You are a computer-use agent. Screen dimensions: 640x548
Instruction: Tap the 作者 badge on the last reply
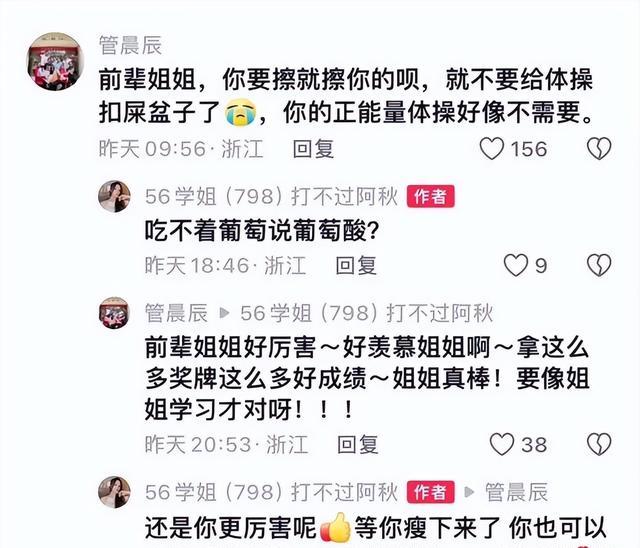[x=430, y=492]
